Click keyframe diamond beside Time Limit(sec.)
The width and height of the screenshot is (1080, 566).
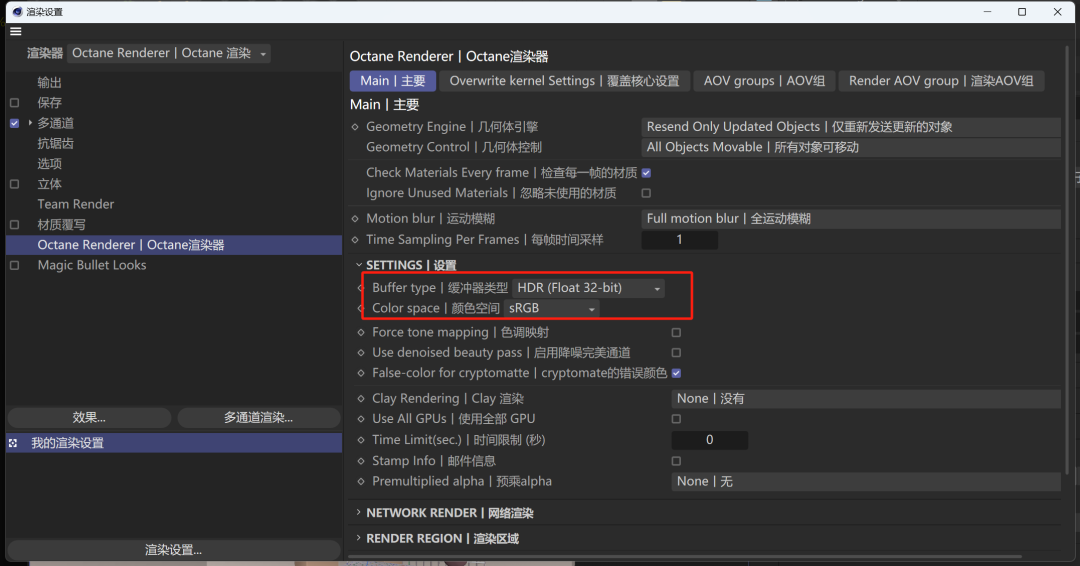(361, 439)
